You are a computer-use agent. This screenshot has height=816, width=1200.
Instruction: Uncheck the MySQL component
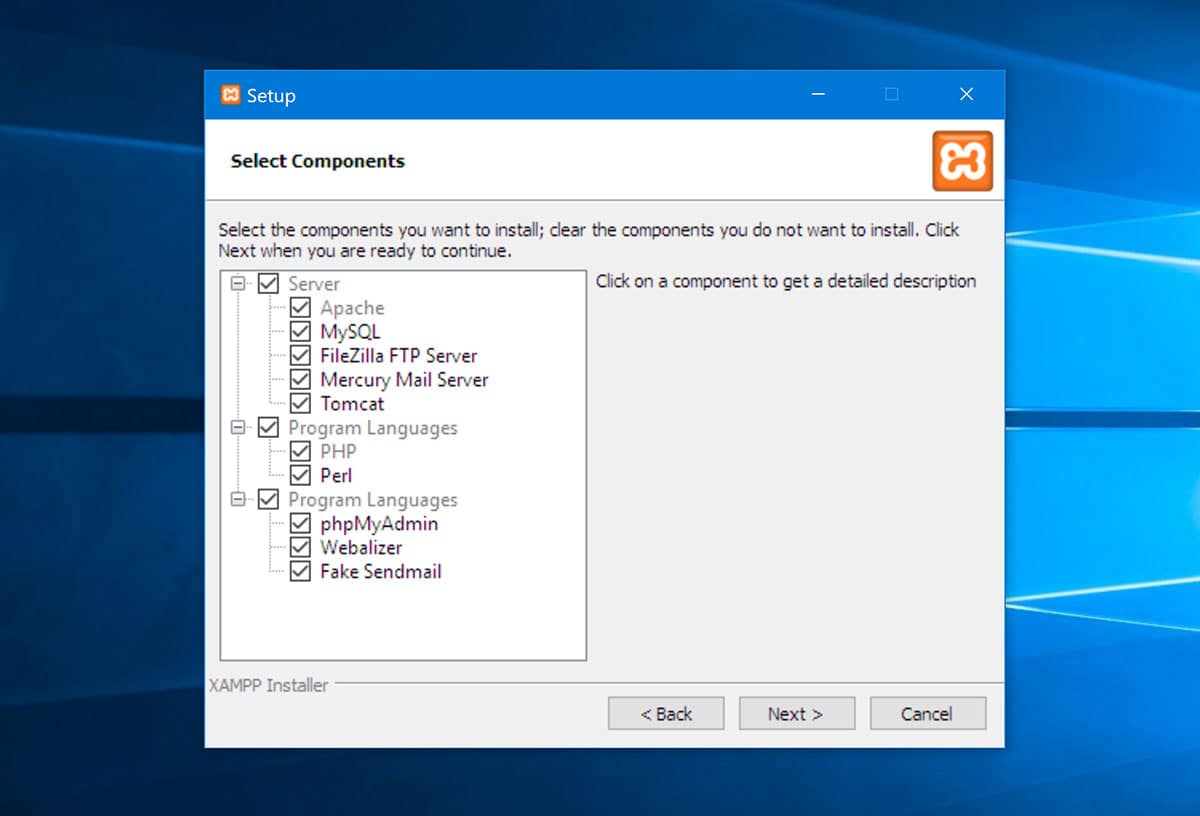coord(300,332)
